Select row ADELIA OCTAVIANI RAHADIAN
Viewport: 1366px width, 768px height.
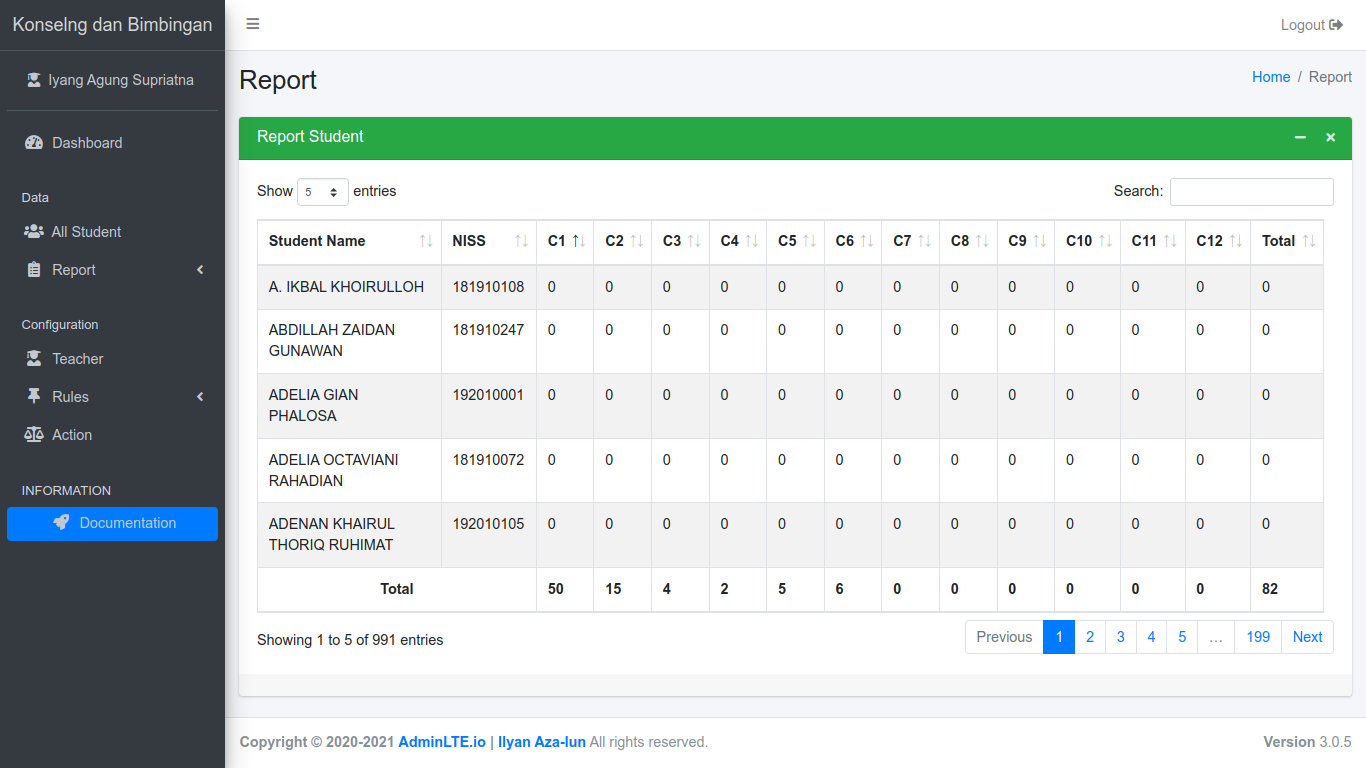pos(790,471)
